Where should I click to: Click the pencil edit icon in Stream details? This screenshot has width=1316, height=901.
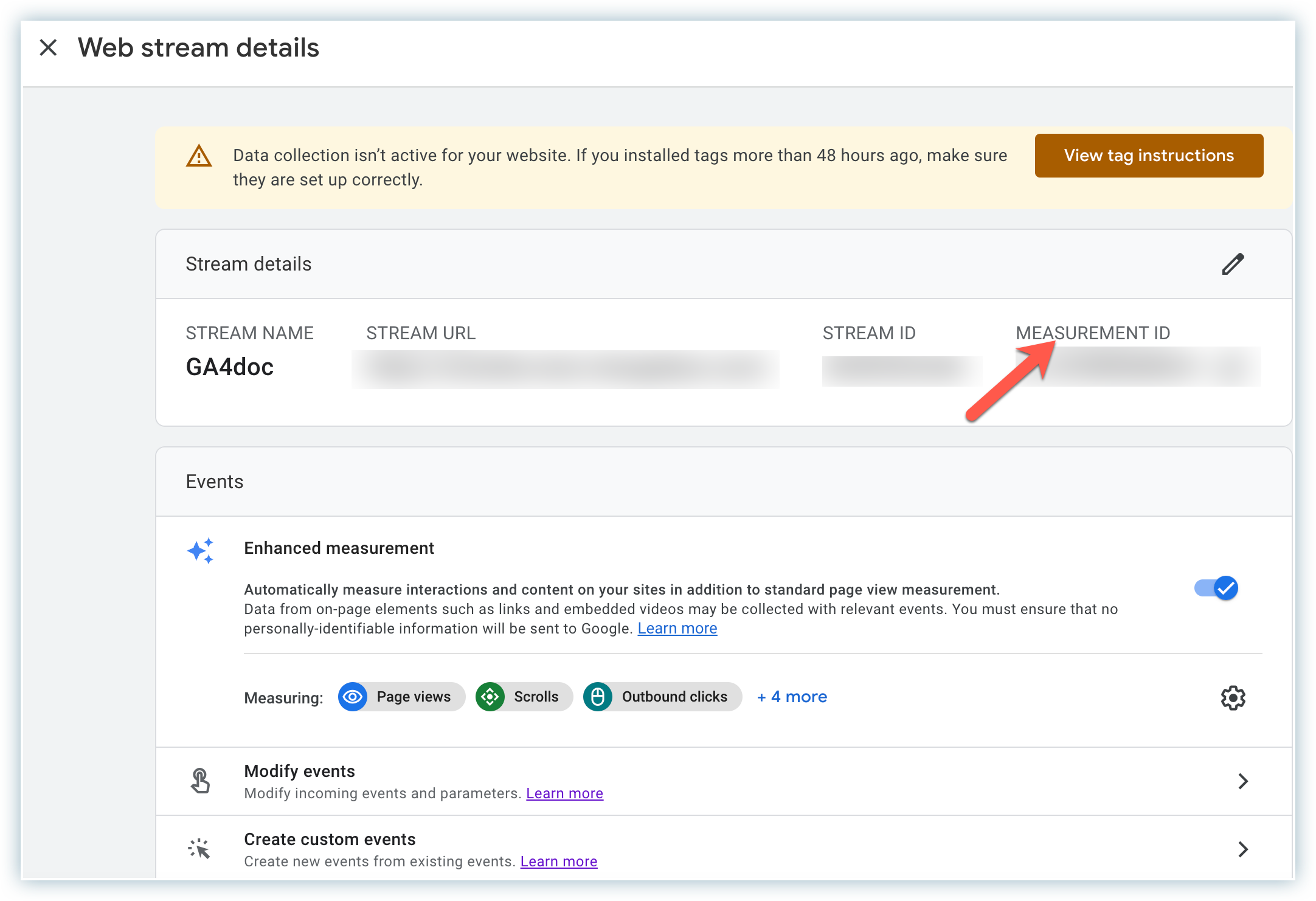(1233, 264)
